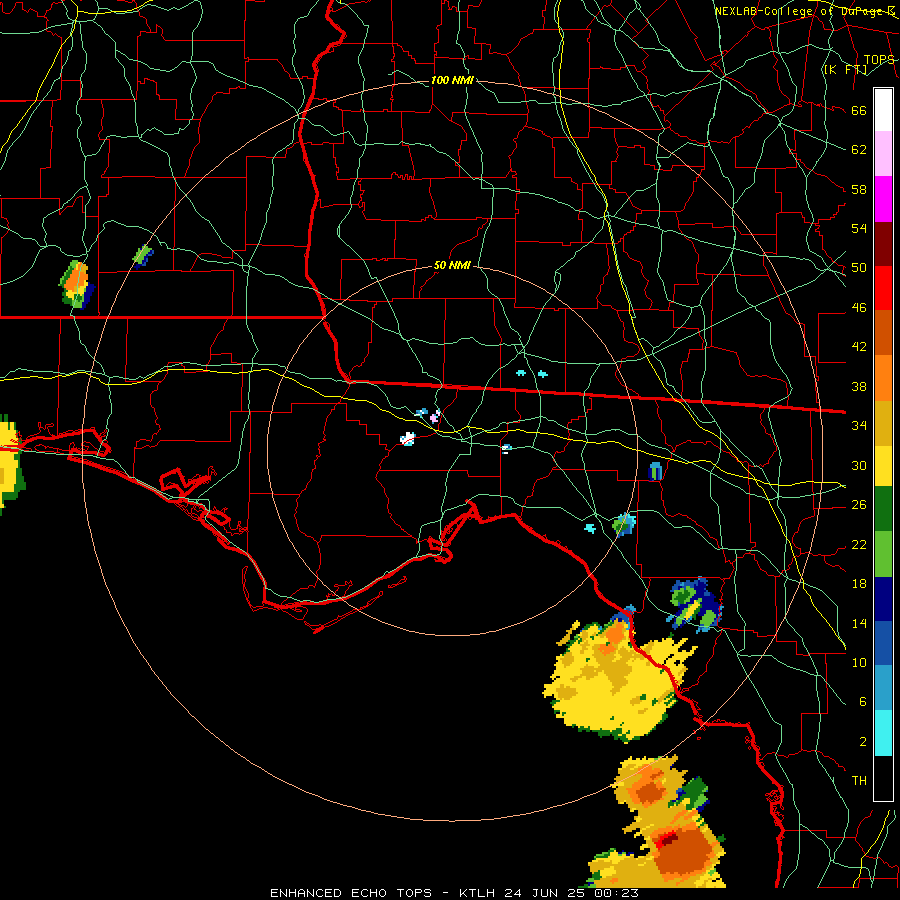Click the small green echo near the orange cell
This screenshot has width=900, height=900.
(142, 254)
